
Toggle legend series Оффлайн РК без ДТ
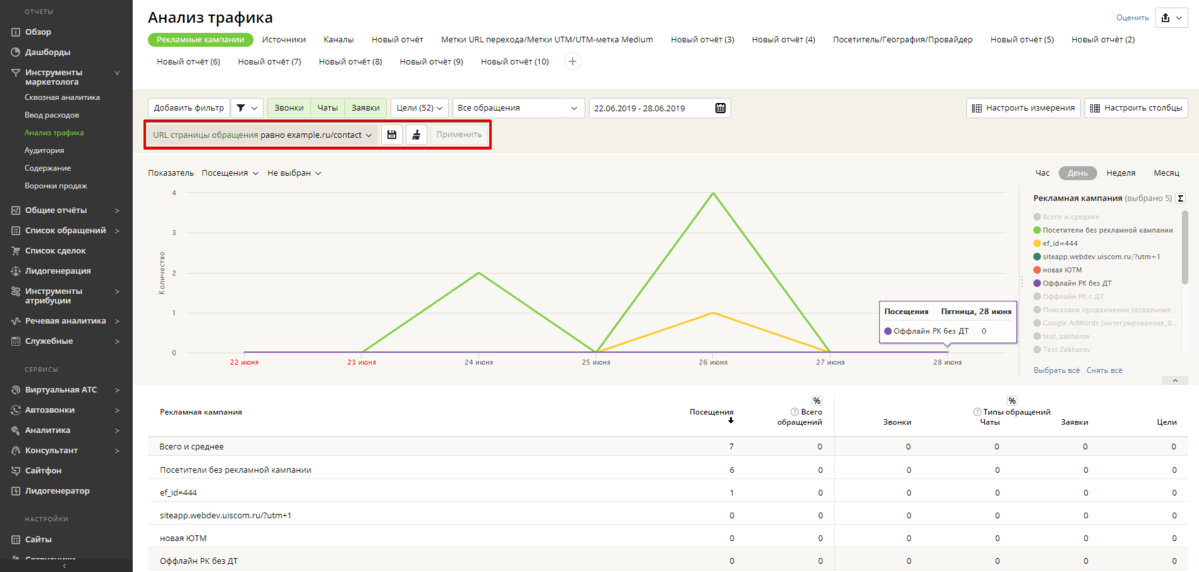tap(1072, 283)
